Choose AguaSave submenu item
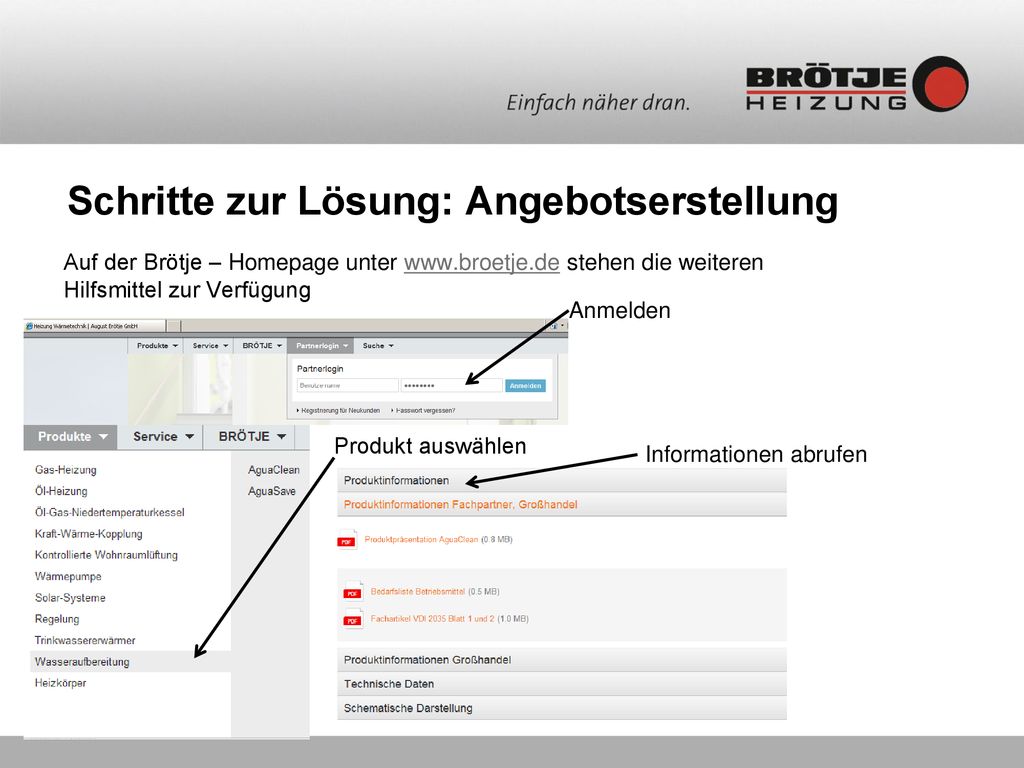Screen dimensions: 1024x768 click(x=272, y=491)
